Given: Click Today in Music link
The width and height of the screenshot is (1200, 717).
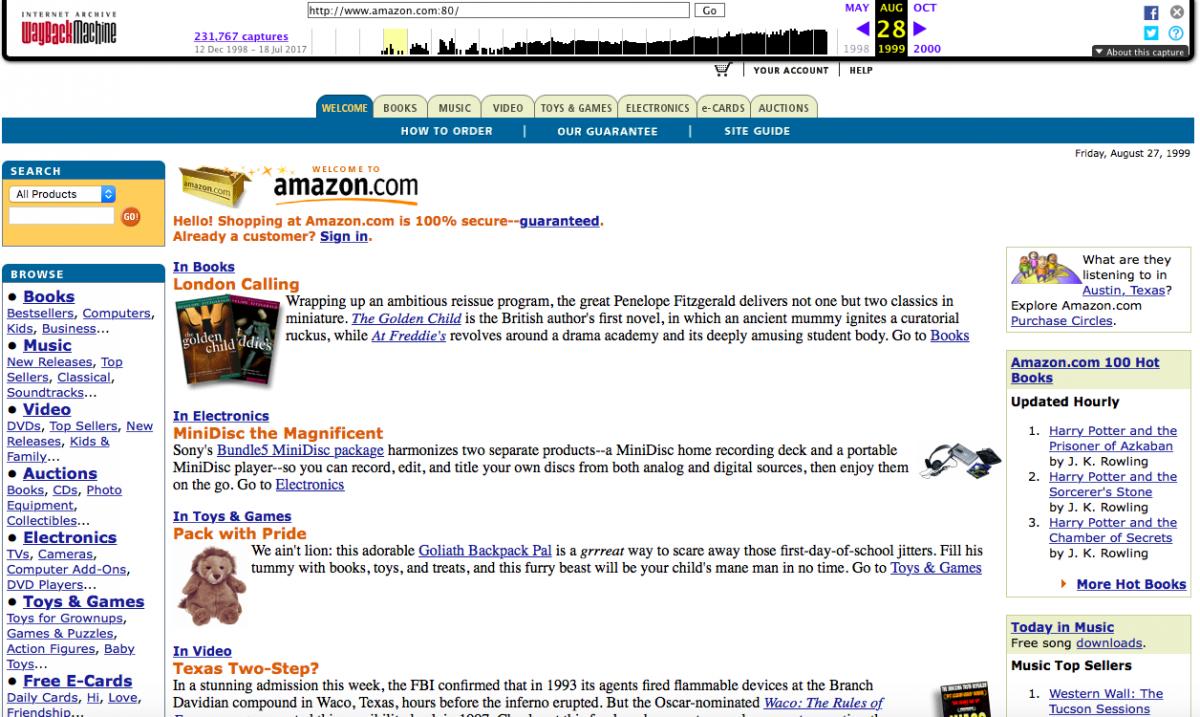Looking at the screenshot, I should click(1062, 628).
